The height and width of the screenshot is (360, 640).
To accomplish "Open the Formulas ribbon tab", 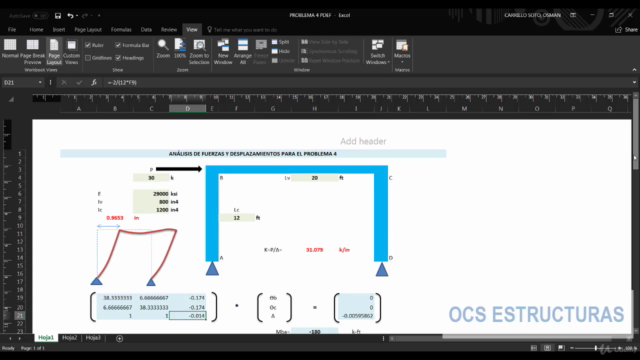I will click(x=121, y=30).
